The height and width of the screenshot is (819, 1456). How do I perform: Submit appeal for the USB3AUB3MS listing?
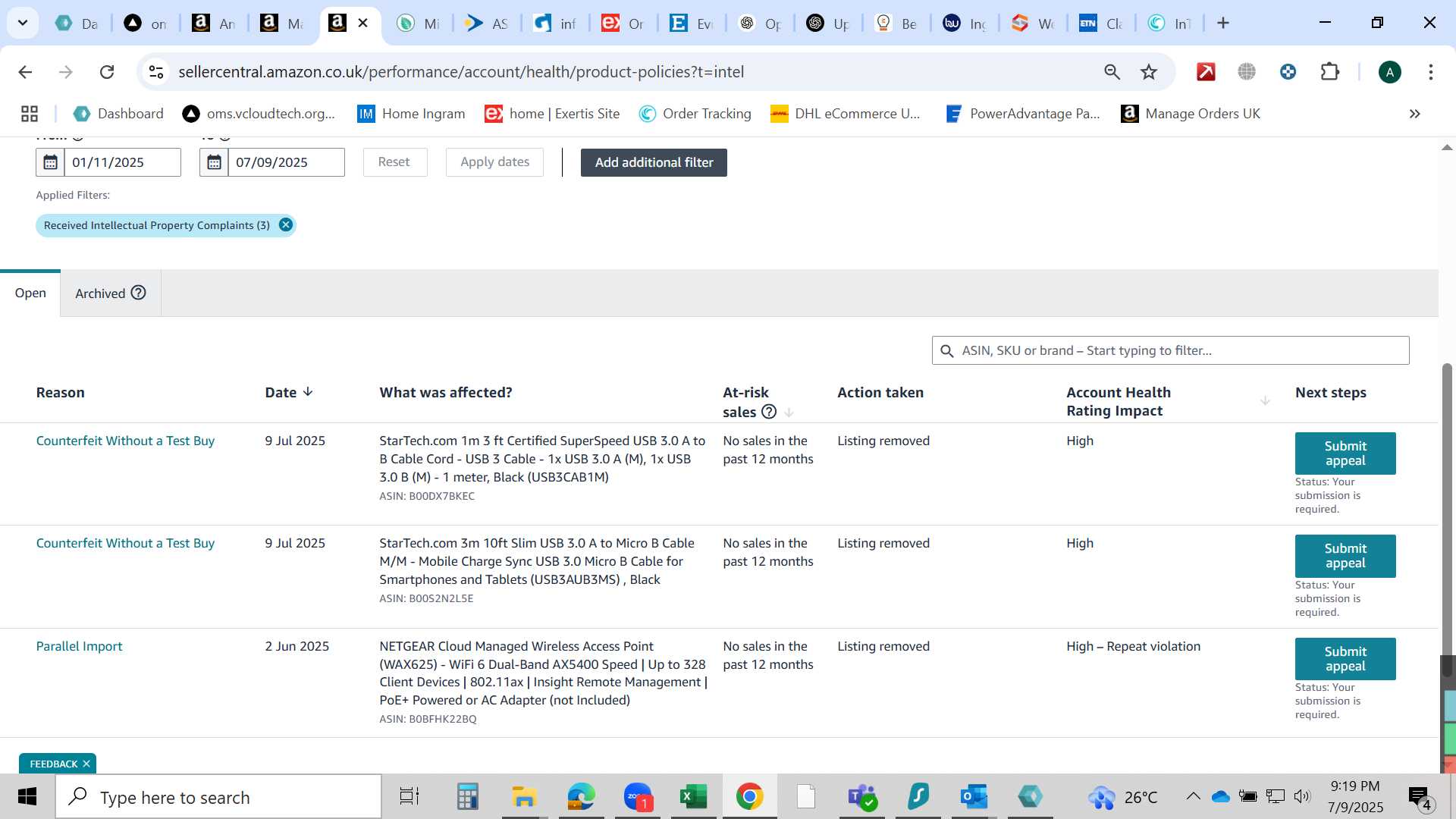1345,556
